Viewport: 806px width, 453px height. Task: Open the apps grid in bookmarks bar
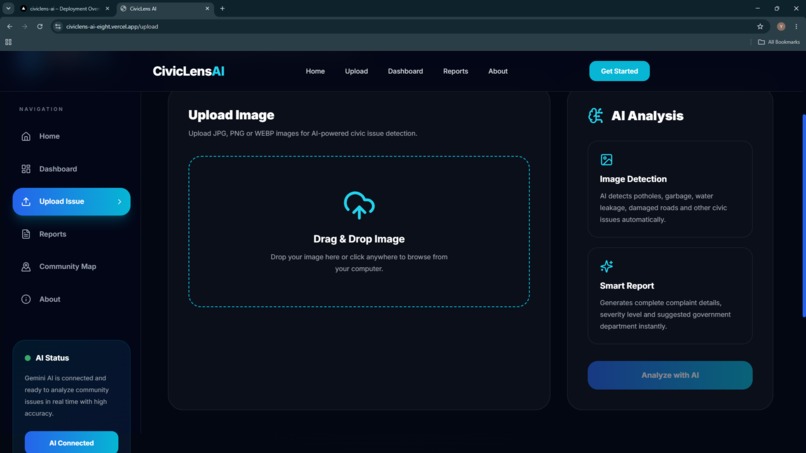pos(8,42)
